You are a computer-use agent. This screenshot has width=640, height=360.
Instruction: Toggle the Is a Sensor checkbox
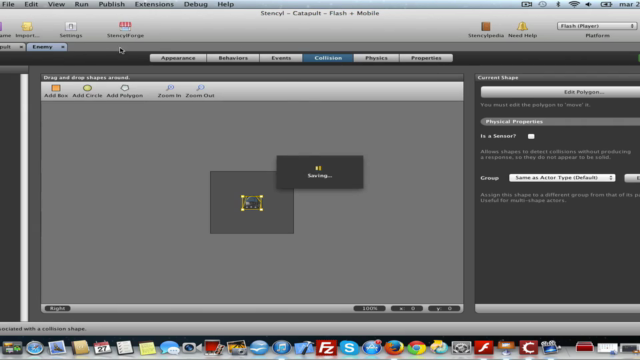531,136
